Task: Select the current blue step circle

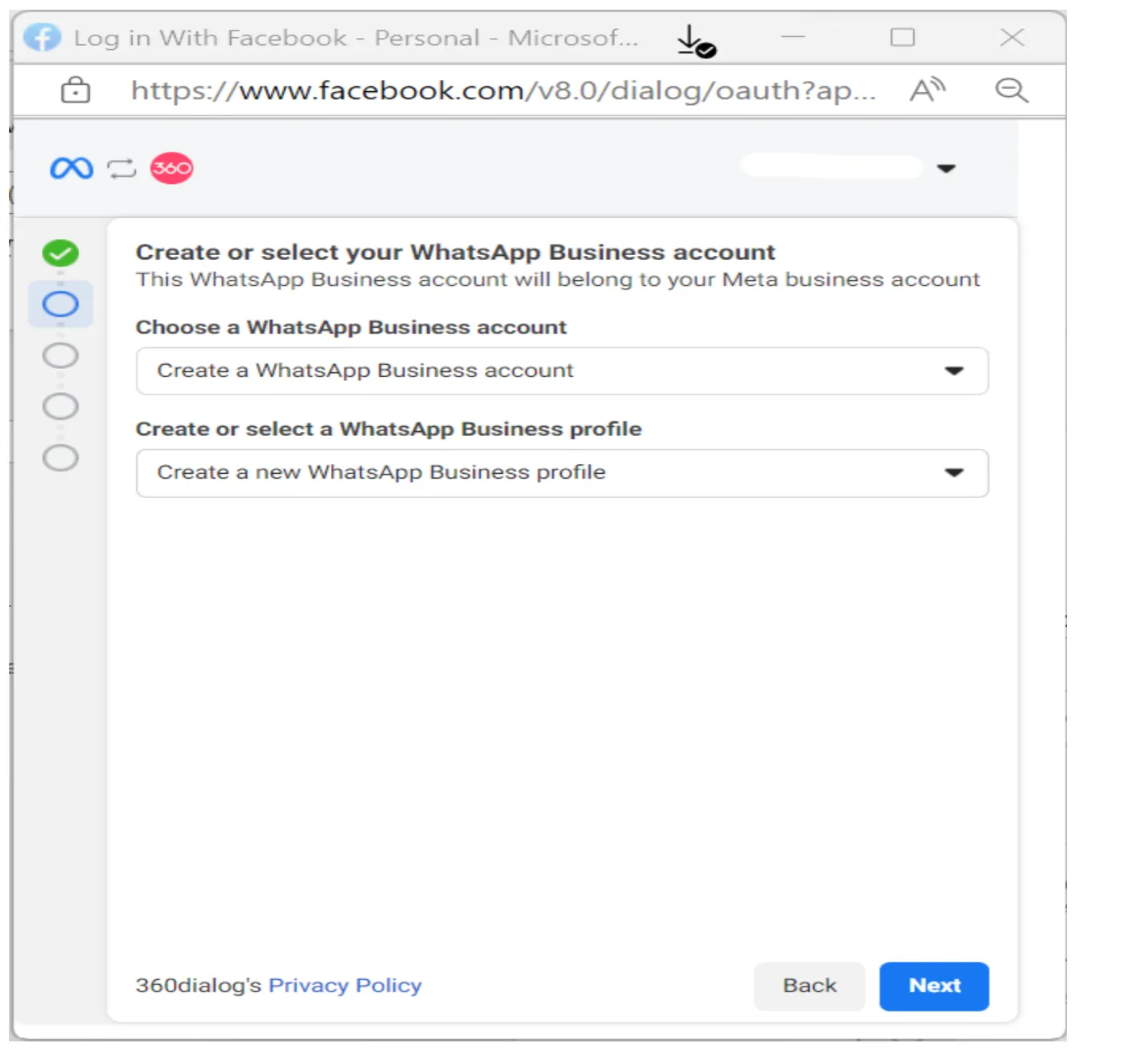Action: click(x=61, y=304)
